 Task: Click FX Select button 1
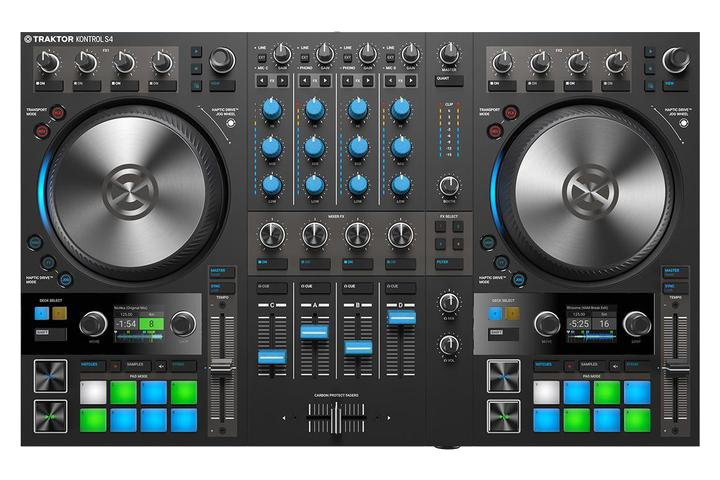tap(440, 226)
